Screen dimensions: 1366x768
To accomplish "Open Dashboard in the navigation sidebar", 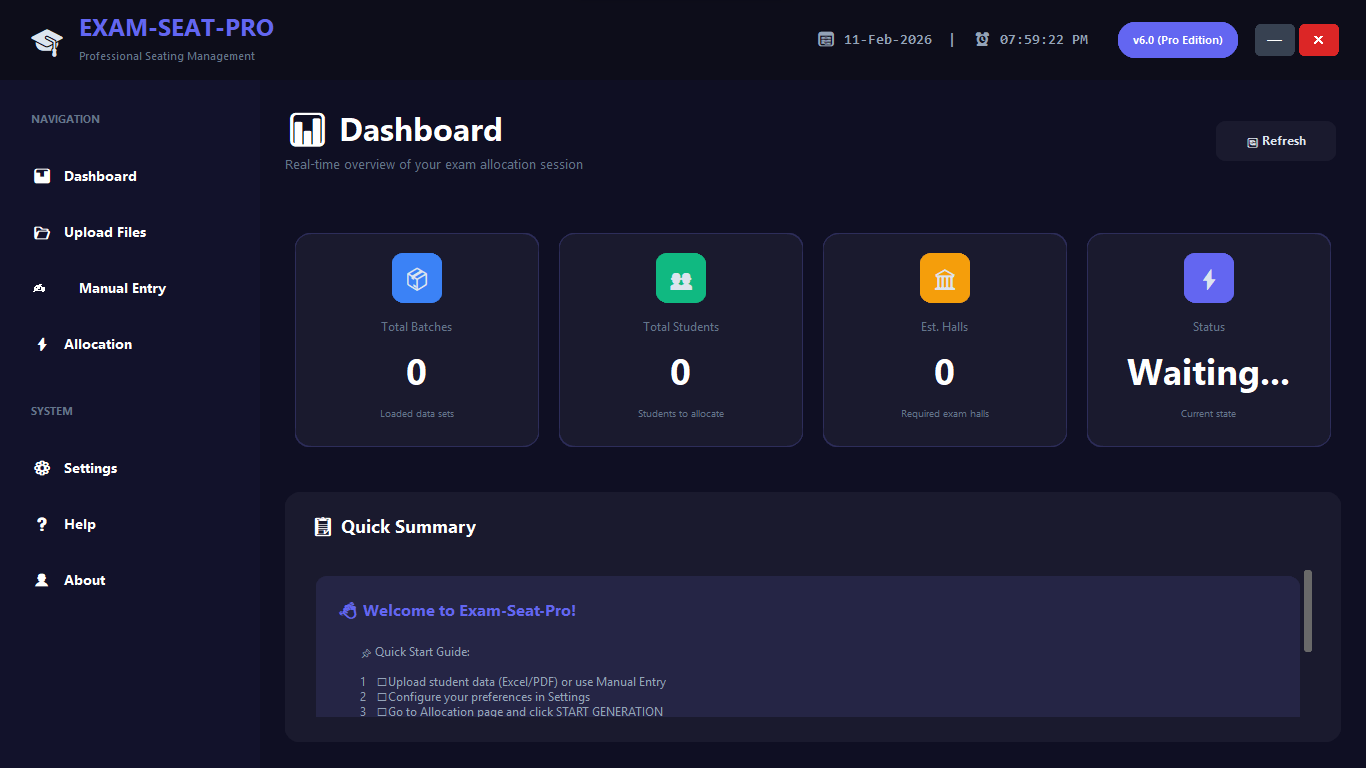I will coord(100,176).
